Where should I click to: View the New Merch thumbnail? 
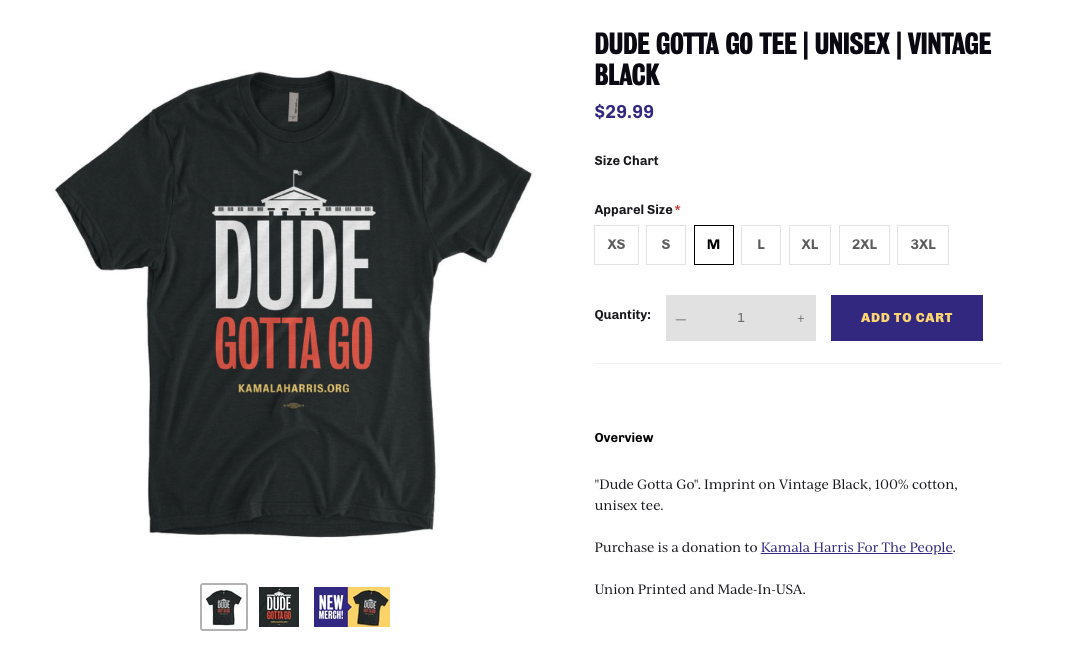(351, 606)
